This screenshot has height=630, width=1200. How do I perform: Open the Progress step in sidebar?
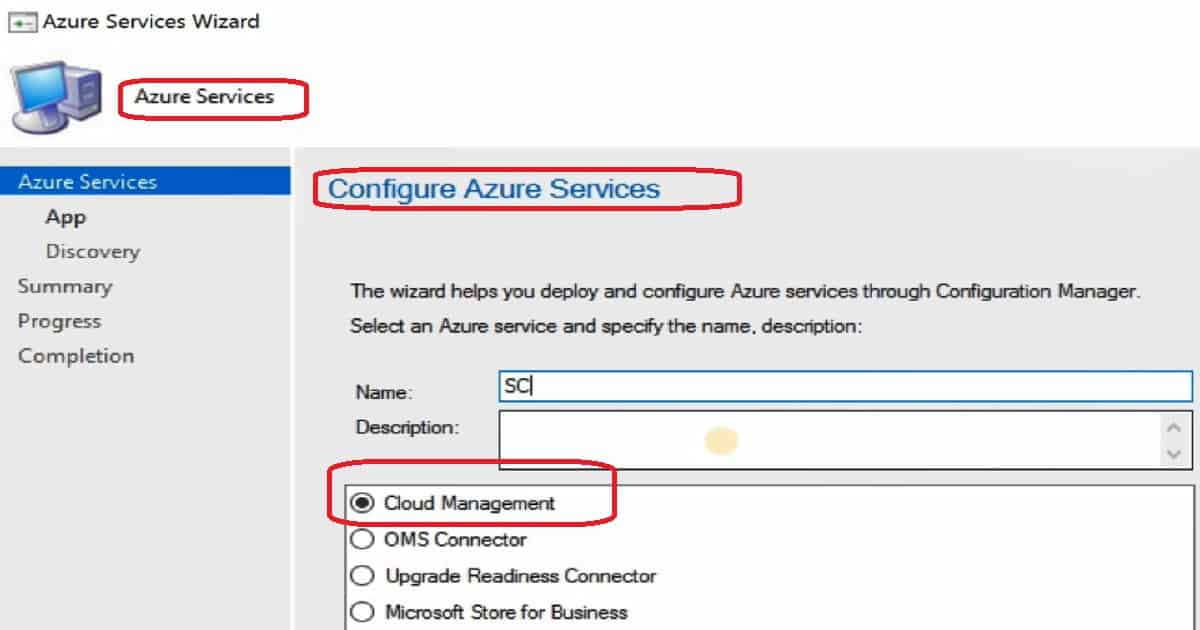pos(59,321)
